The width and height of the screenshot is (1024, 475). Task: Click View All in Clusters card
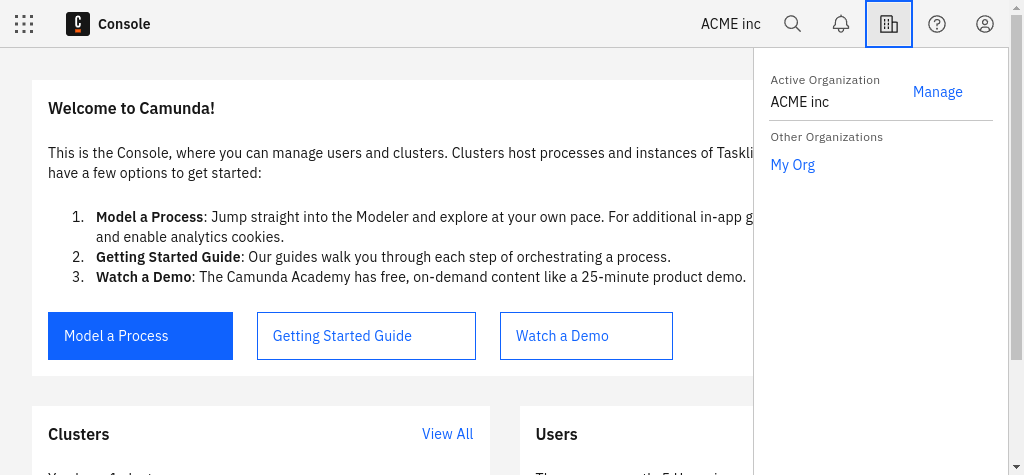point(447,434)
